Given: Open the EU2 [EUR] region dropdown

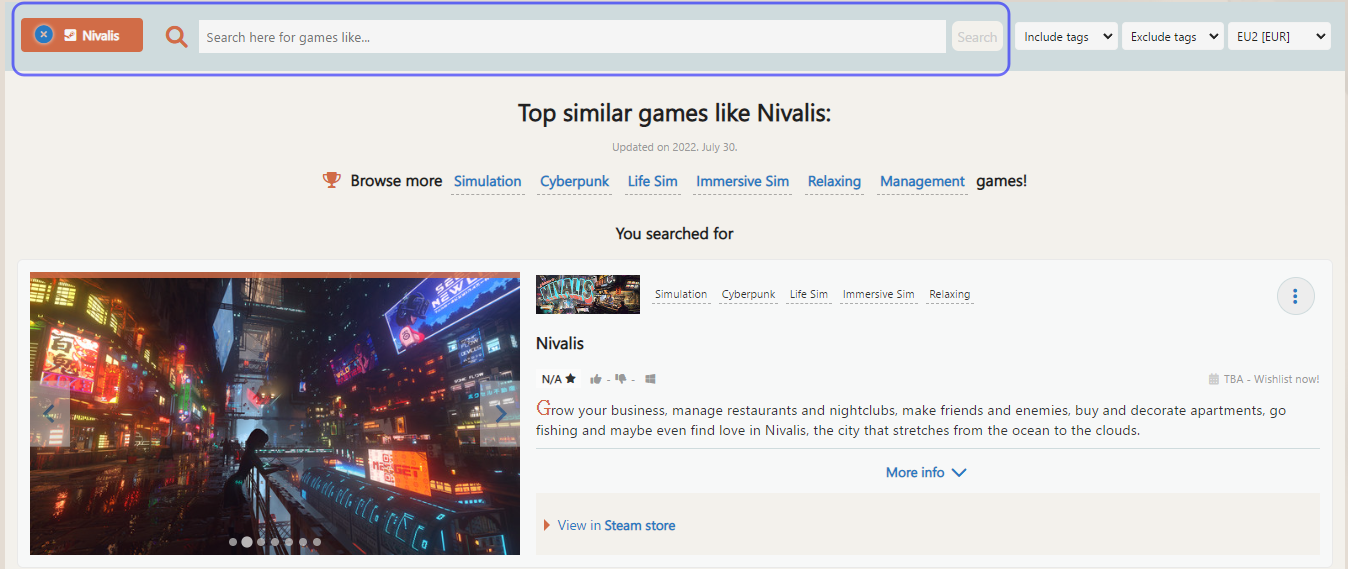Looking at the screenshot, I should coord(1278,37).
